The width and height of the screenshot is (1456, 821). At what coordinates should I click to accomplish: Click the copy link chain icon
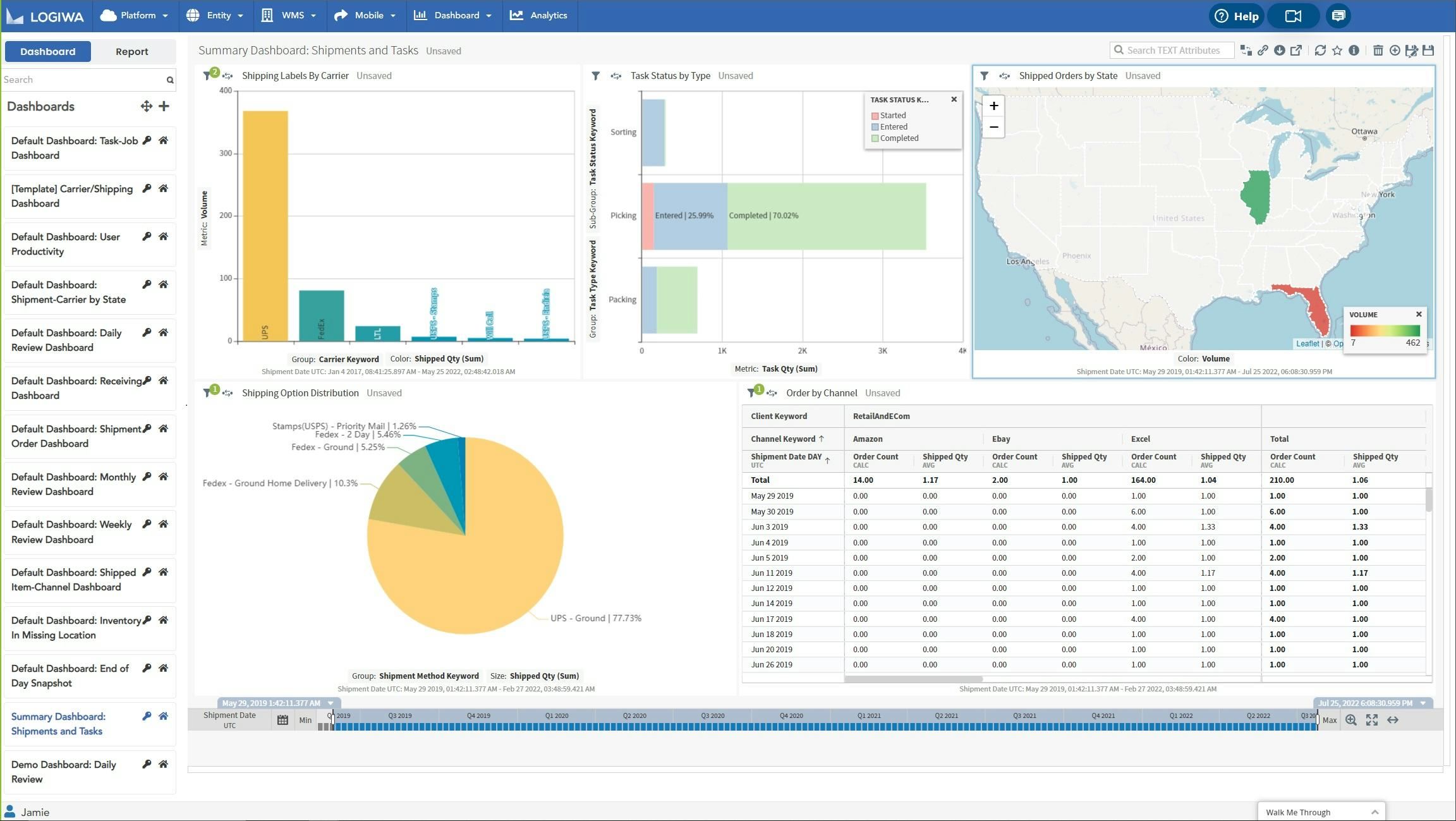click(1263, 51)
